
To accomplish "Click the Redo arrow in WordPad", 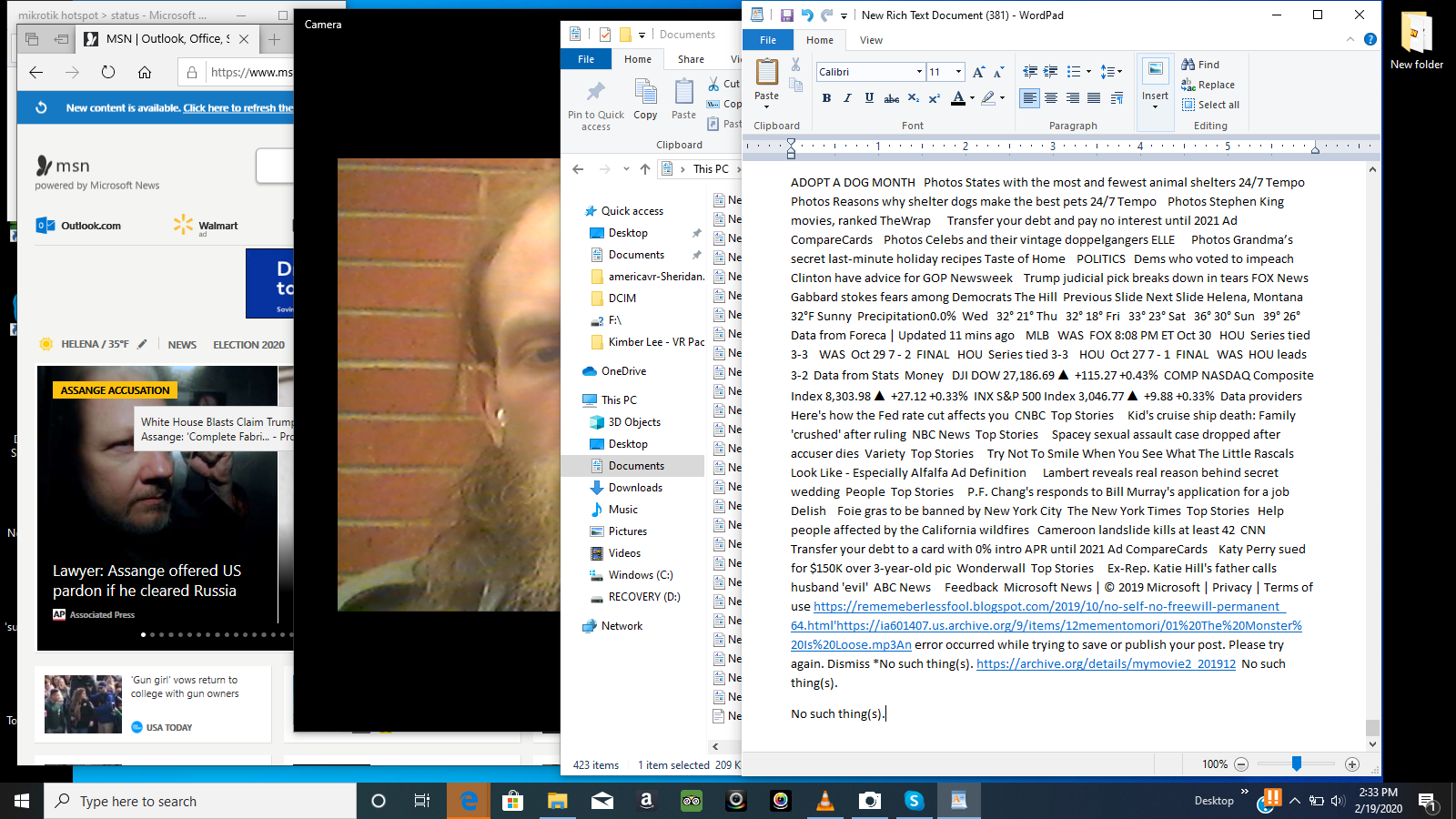I will pyautogui.click(x=826, y=15).
